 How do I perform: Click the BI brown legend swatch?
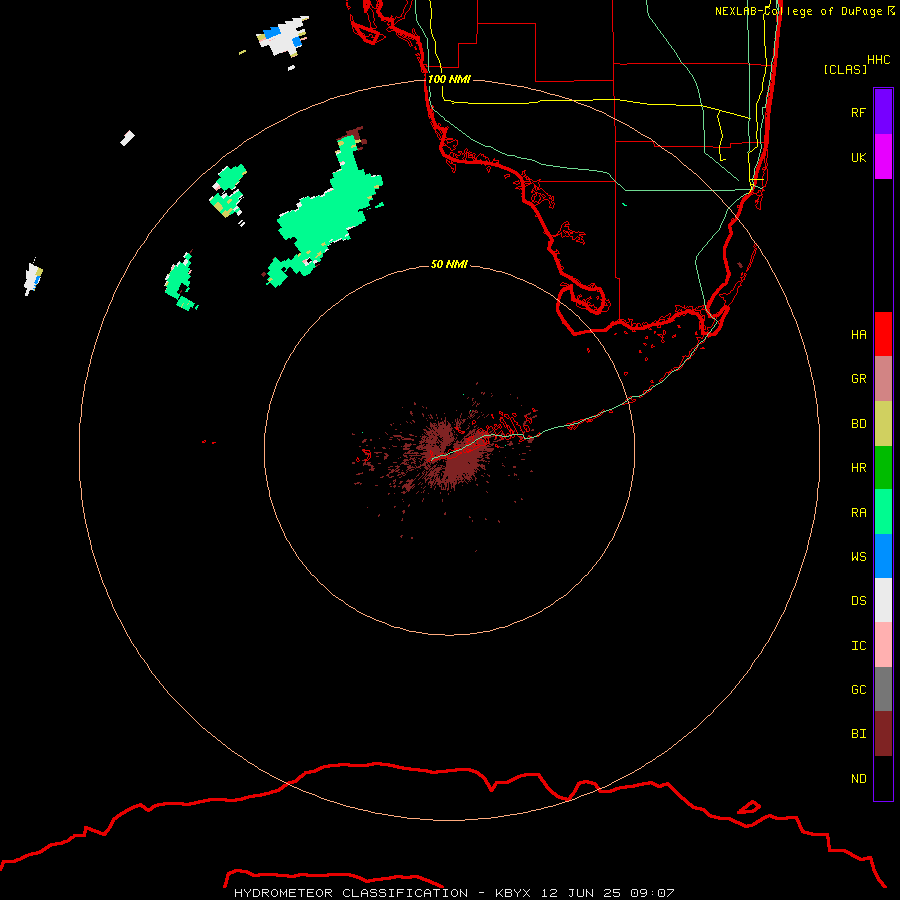point(883,734)
